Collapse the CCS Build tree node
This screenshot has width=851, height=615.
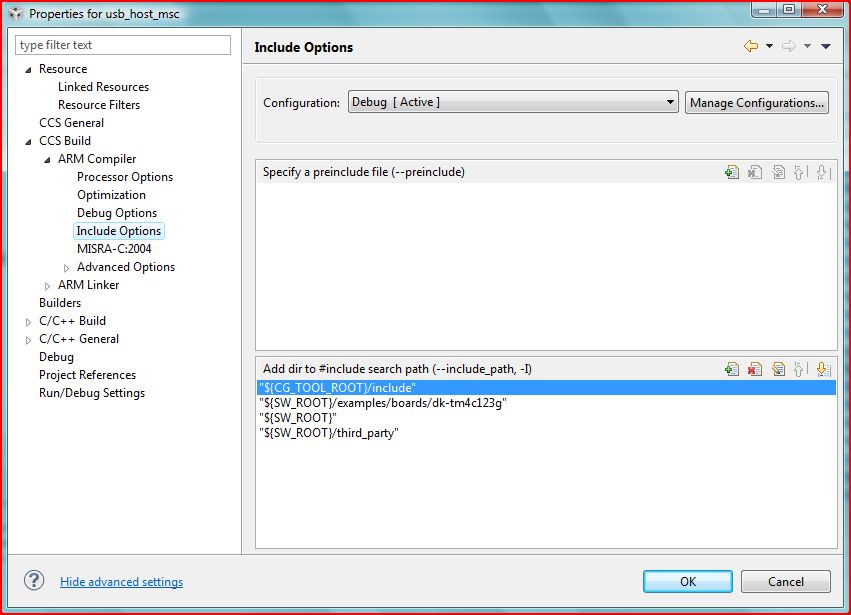tap(28, 142)
